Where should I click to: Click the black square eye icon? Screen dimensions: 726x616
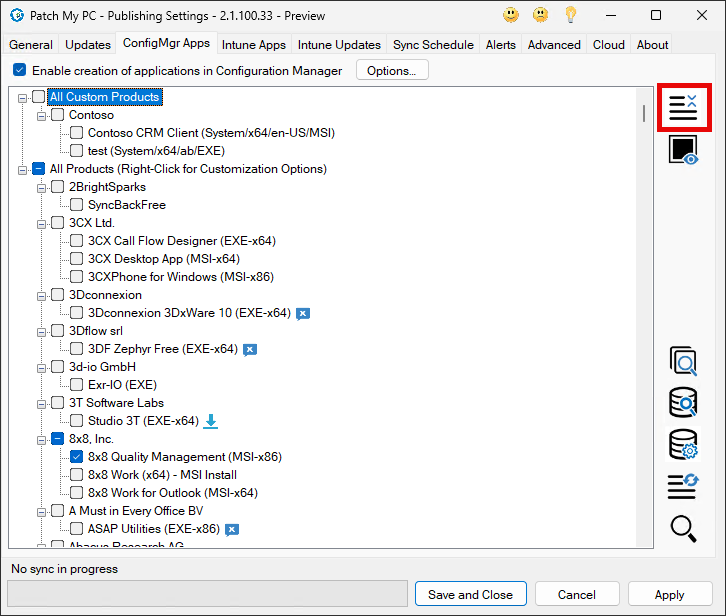[x=683, y=151]
